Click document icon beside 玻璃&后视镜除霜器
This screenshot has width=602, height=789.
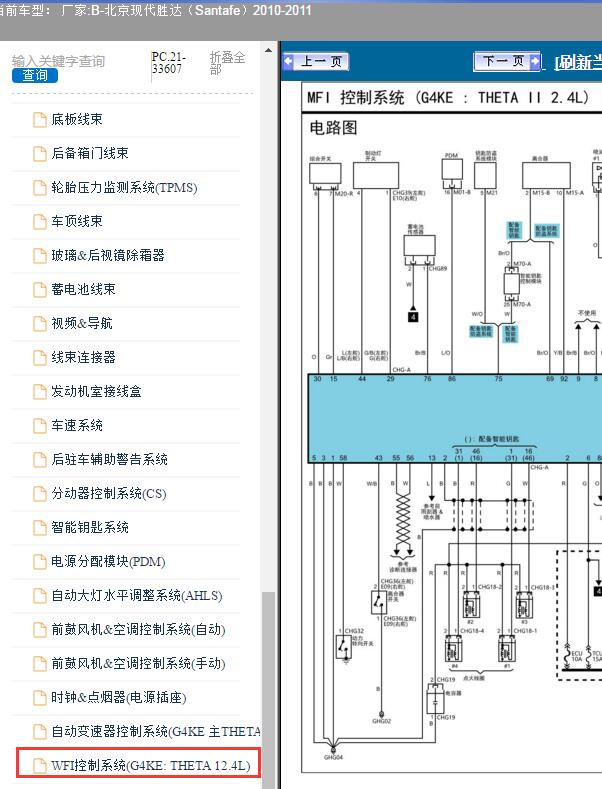(40, 256)
